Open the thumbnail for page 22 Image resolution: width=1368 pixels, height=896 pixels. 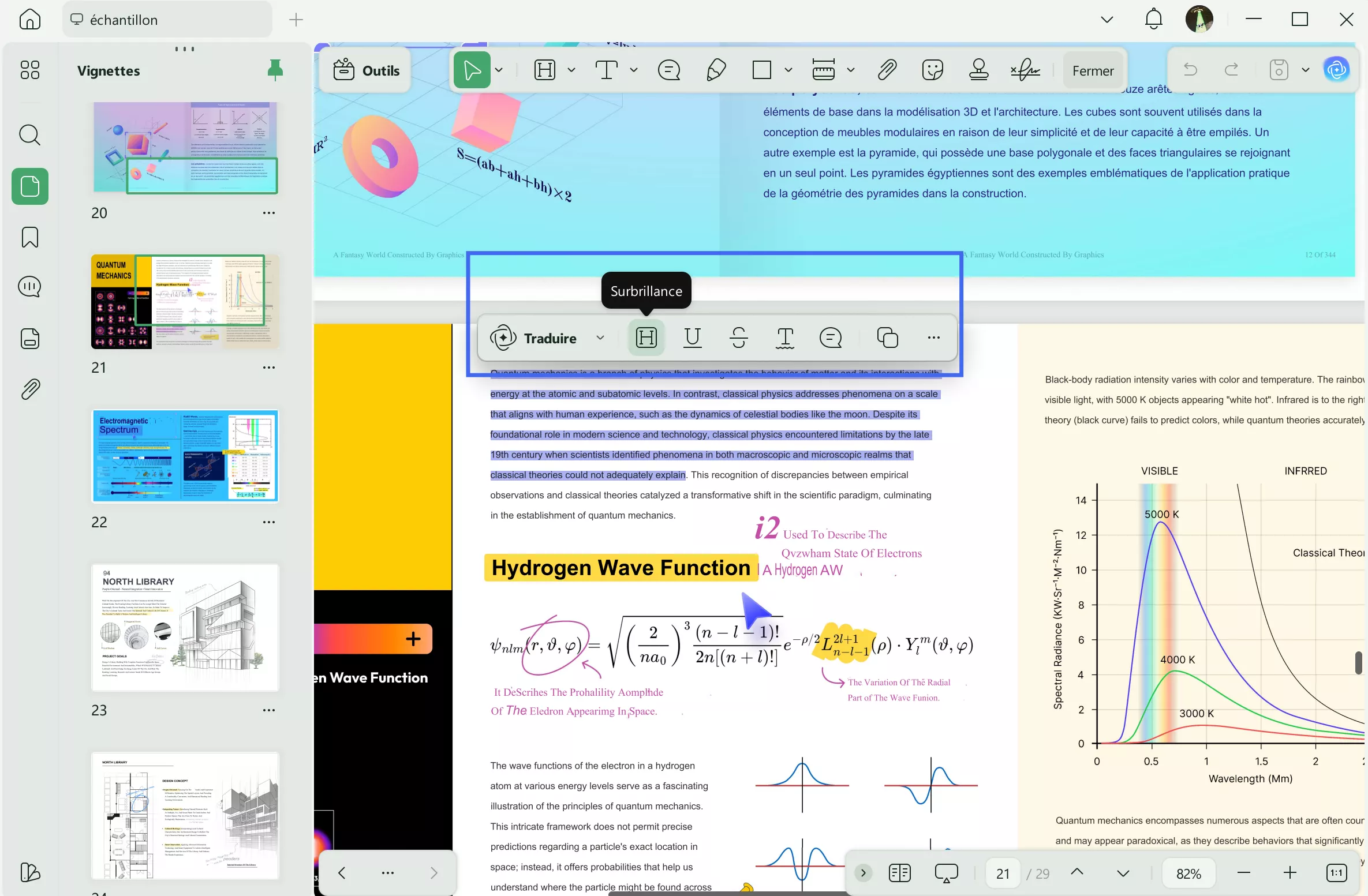[185, 456]
